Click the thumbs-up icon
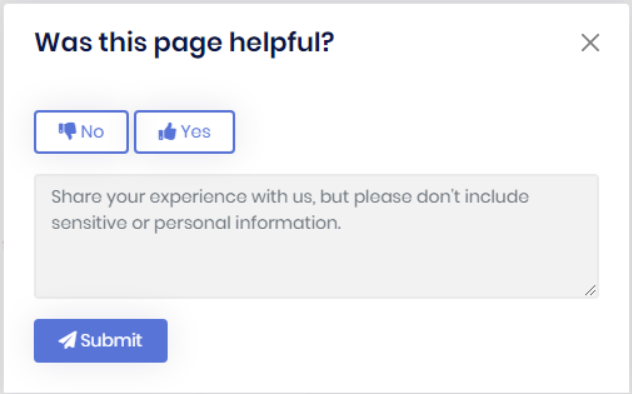Screen dimensions: 632x394 pos(167,131)
